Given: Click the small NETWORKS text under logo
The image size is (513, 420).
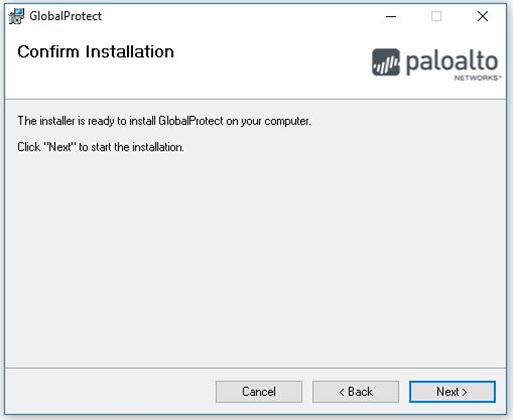Looking at the screenshot, I should pyautogui.click(x=477, y=78).
